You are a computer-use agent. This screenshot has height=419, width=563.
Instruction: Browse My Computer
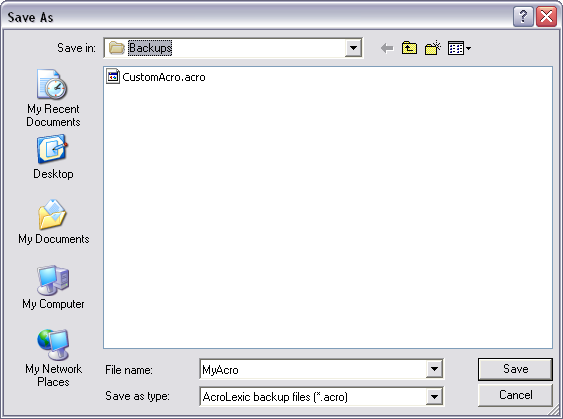pos(53,287)
